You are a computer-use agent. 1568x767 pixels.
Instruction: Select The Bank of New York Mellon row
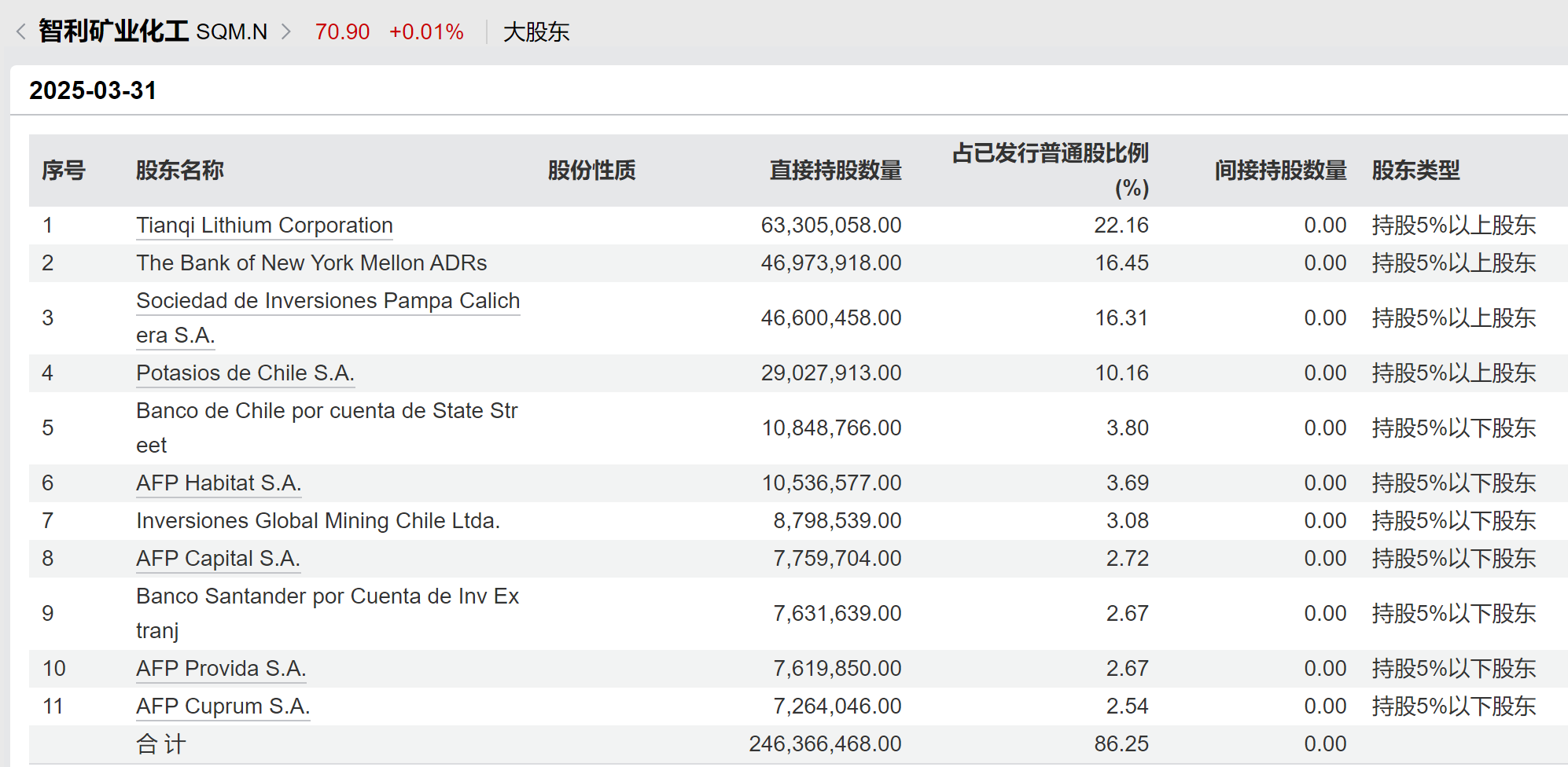coord(311,263)
